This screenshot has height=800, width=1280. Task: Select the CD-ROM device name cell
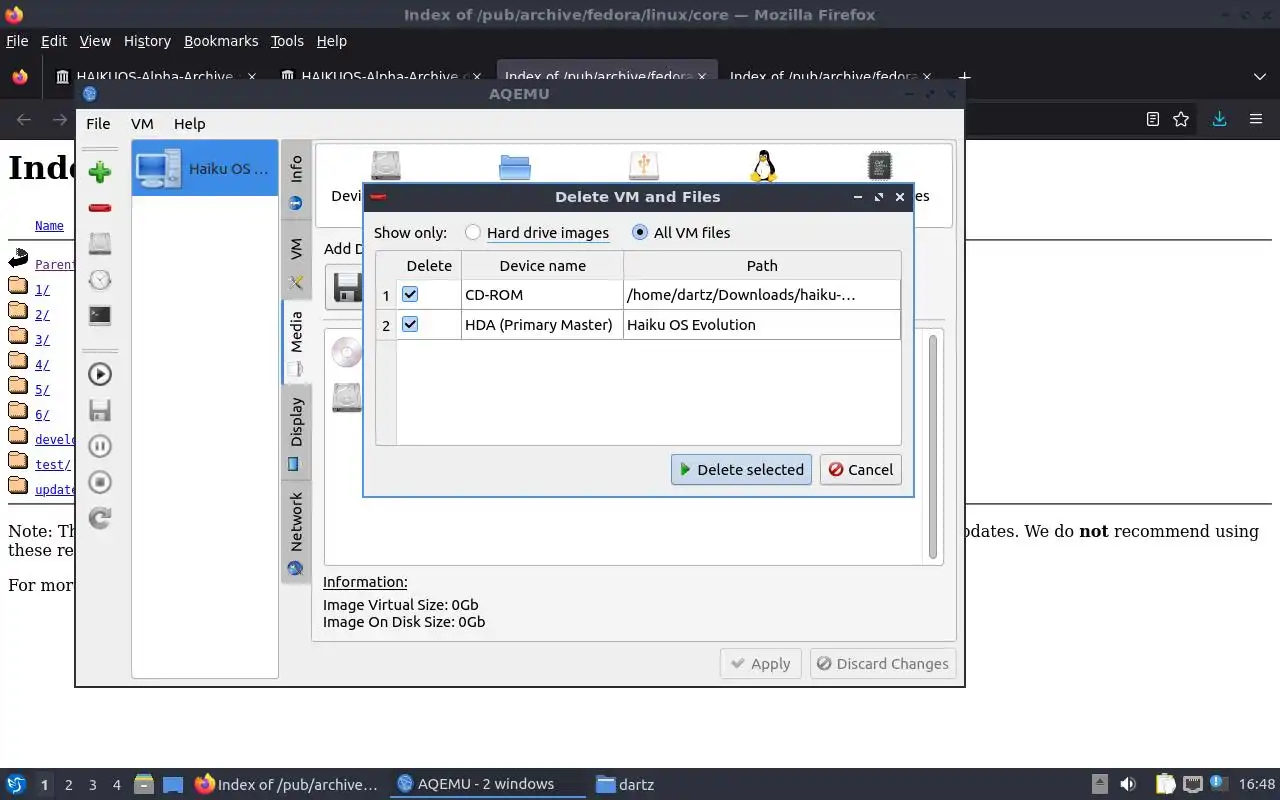(543, 295)
